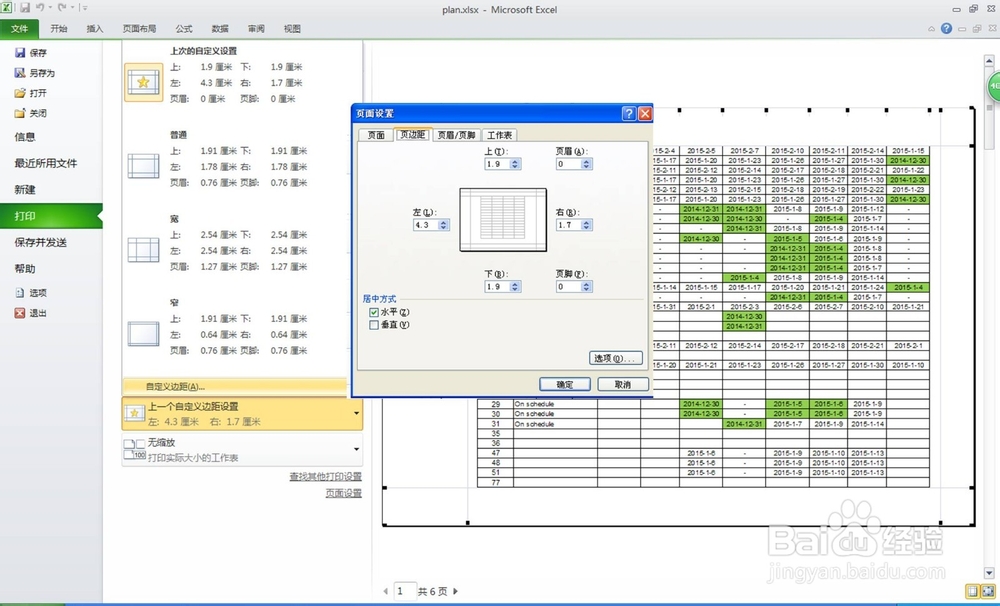Expand 无缩放 scaling dropdown

tap(356, 450)
